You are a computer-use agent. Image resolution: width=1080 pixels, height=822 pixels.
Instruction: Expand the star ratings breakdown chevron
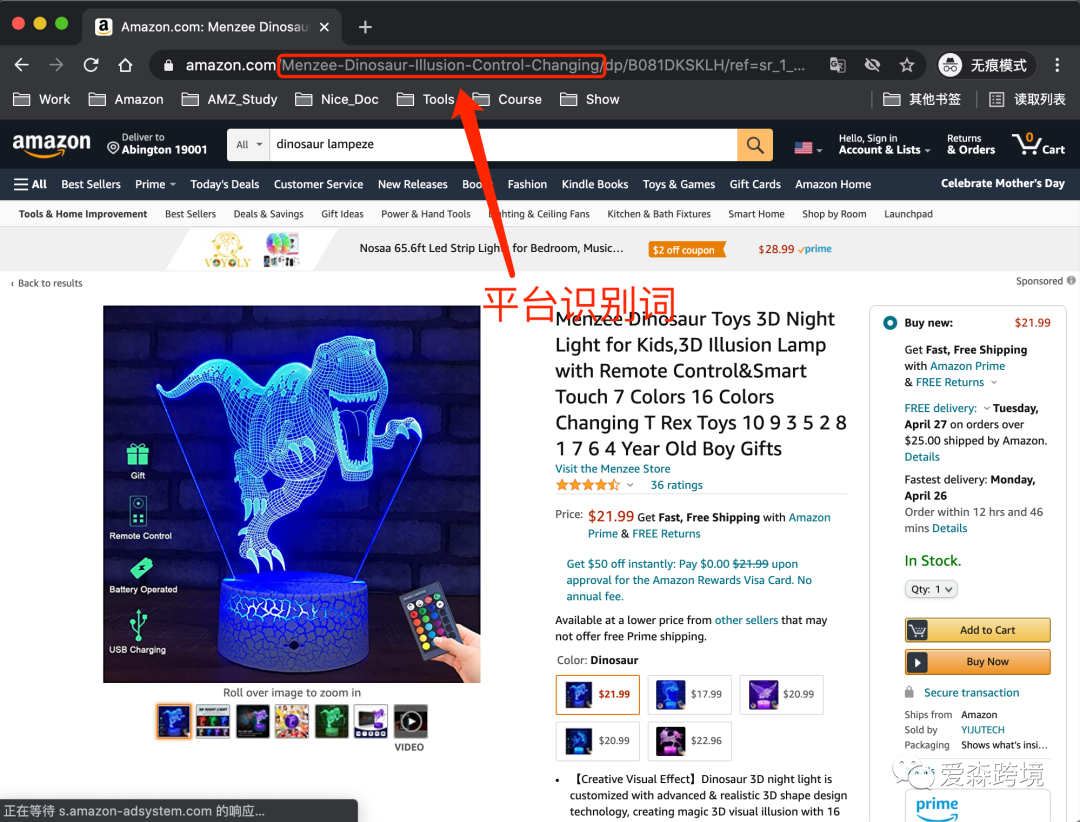click(x=630, y=485)
